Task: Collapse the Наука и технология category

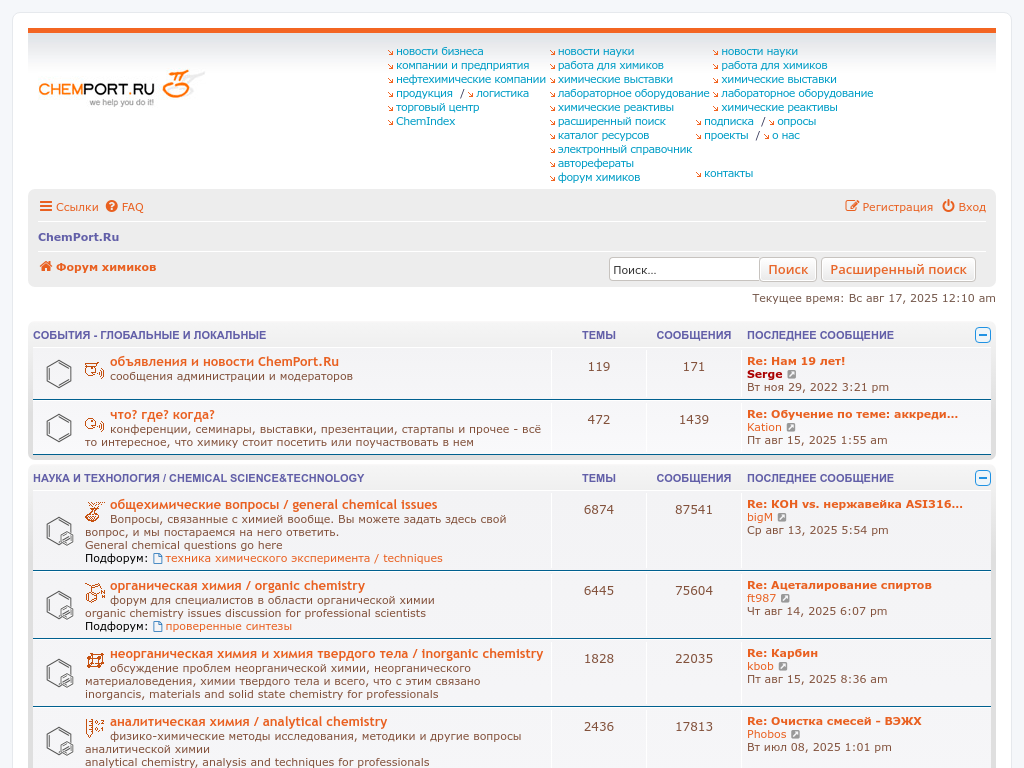Action: pos(983,478)
